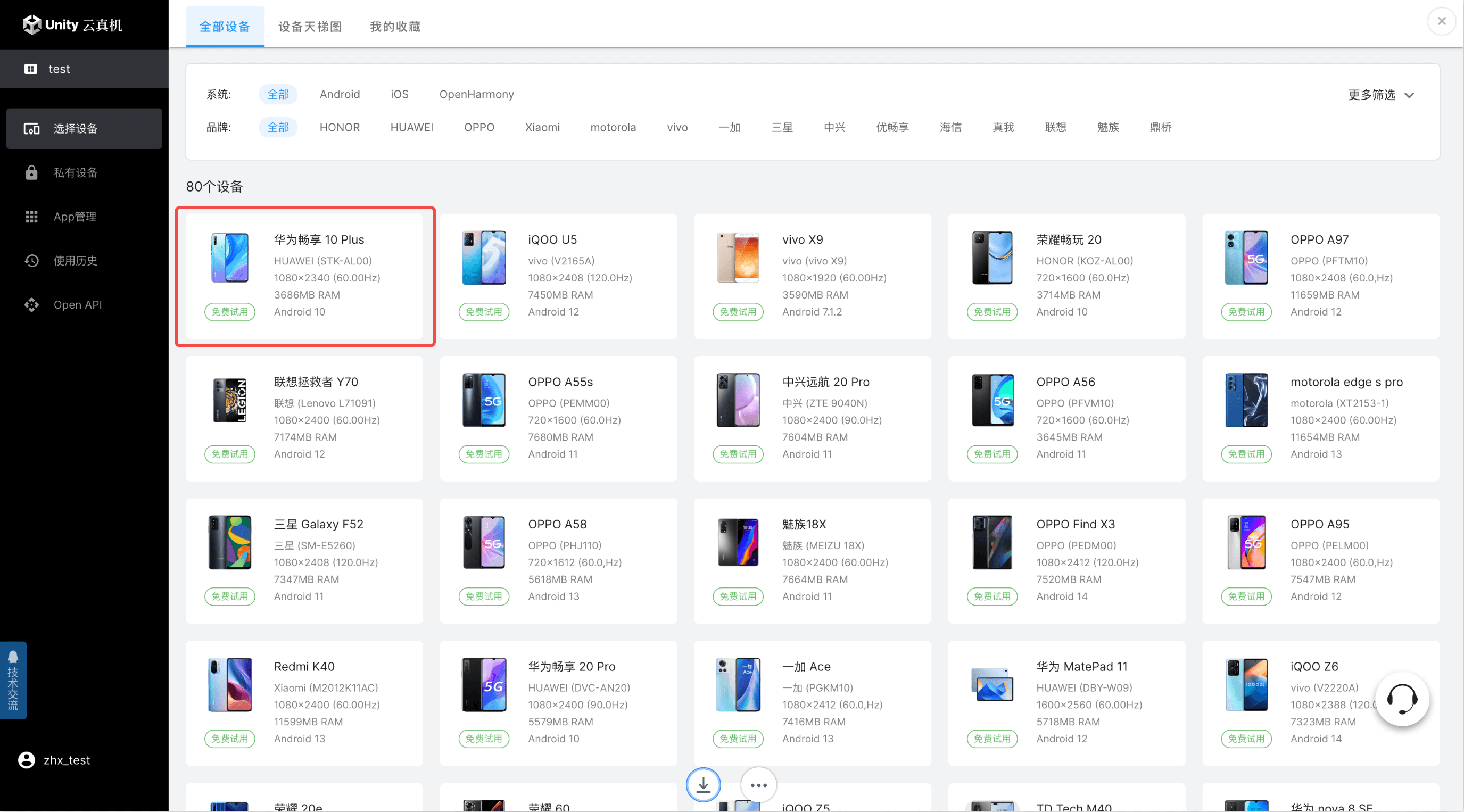Click 免费试用 on iQOO U5 card

pyautogui.click(x=484, y=312)
